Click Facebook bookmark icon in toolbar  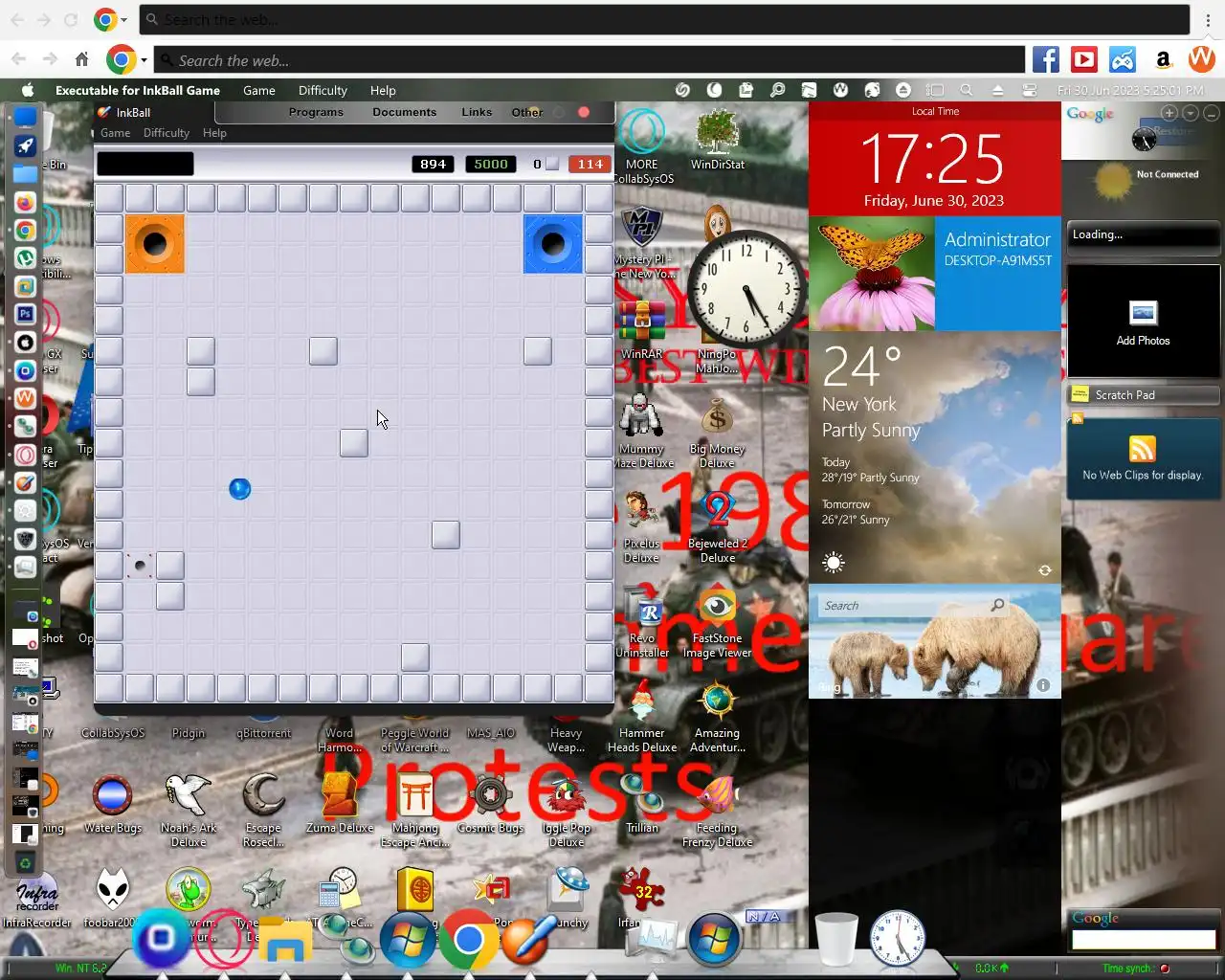pos(1046,59)
